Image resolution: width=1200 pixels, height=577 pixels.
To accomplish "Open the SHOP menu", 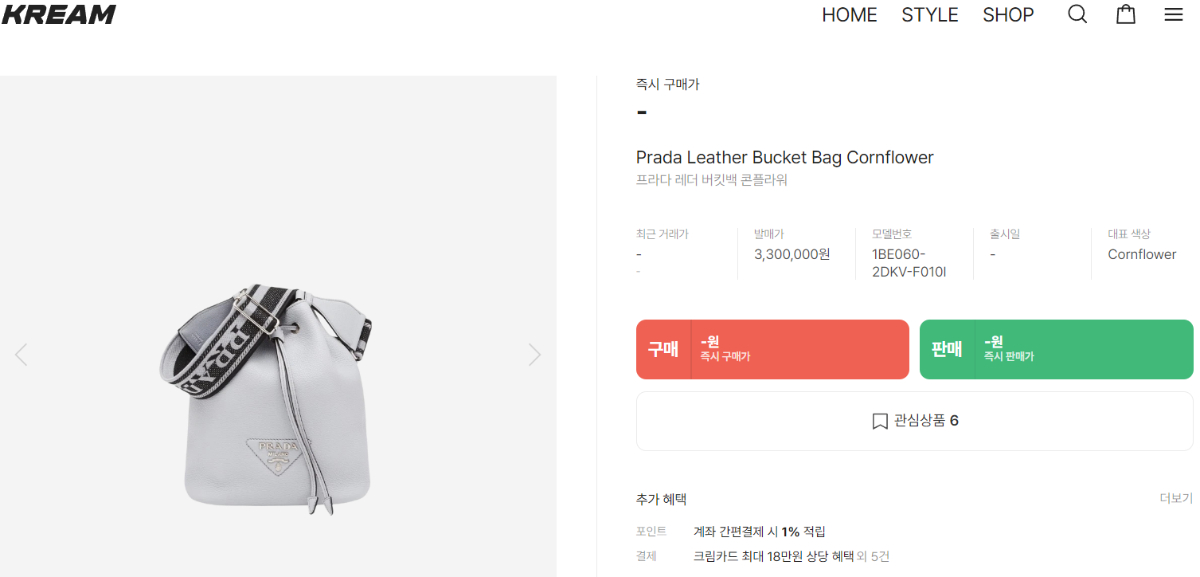I will (1008, 15).
